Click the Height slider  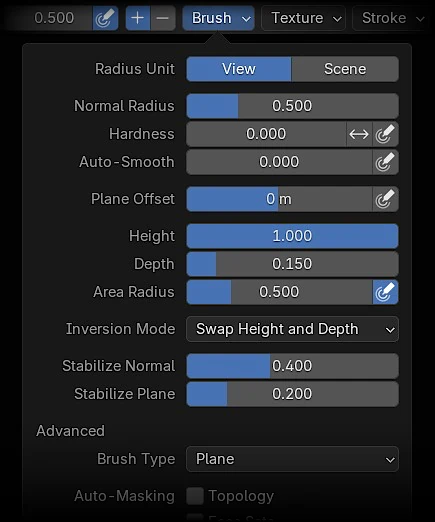292,236
